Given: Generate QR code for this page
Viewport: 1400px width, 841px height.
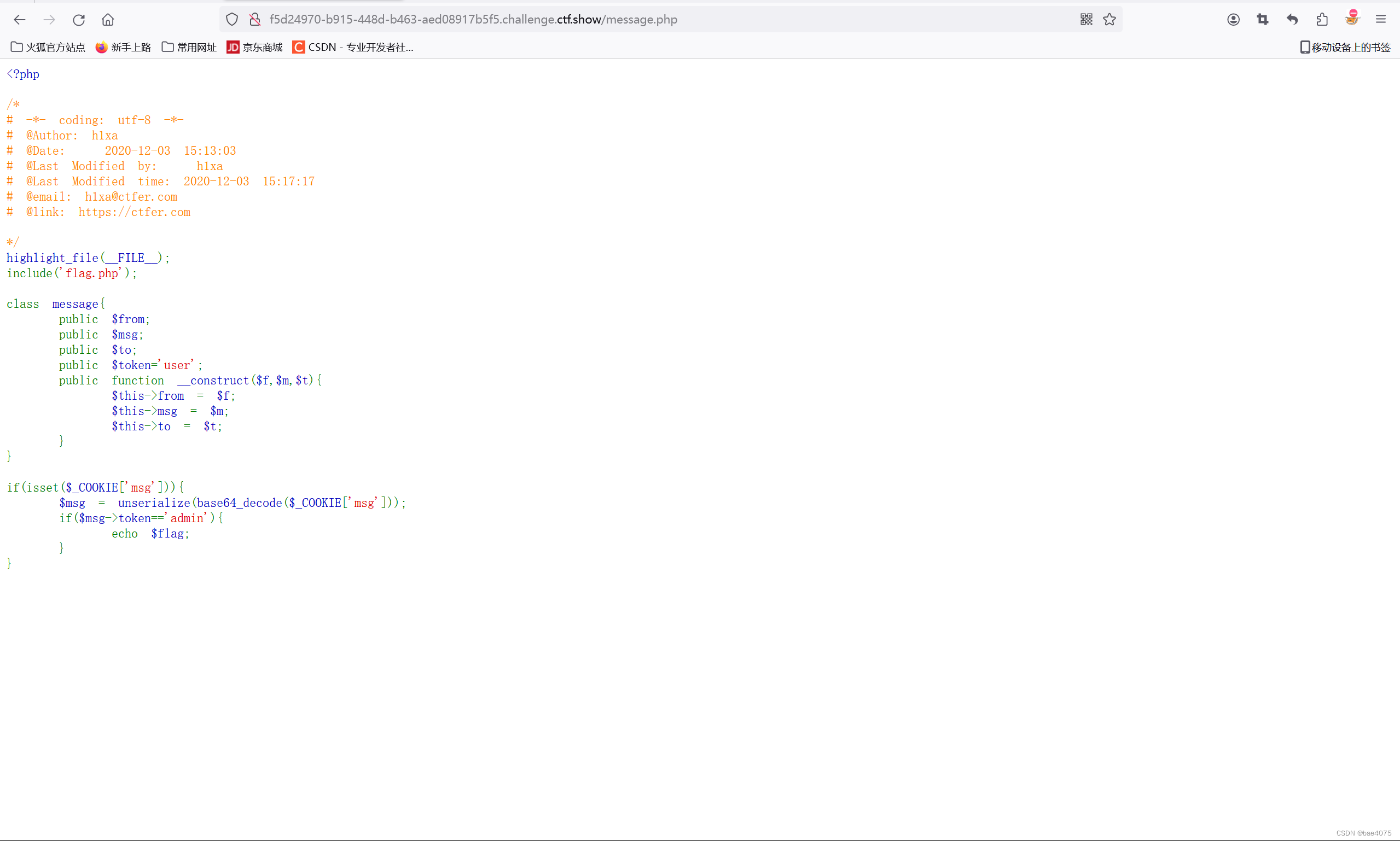Looking at the screenshot, I should [1086, 20].
